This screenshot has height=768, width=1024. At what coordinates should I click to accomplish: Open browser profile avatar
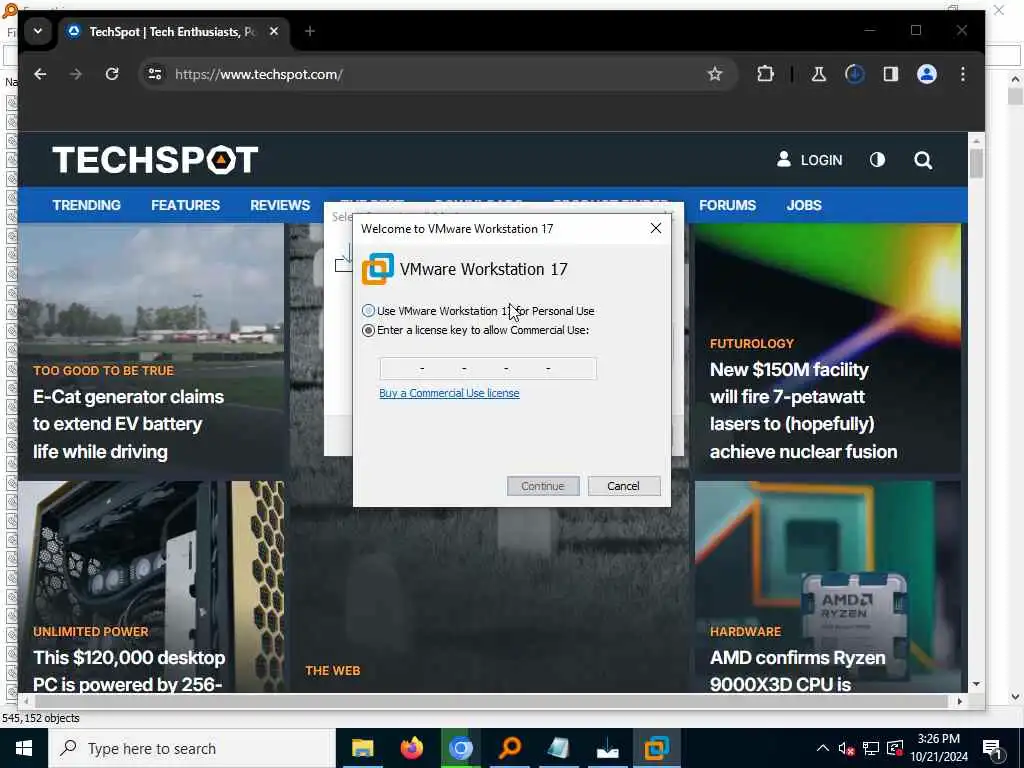[x=927, y=74]
